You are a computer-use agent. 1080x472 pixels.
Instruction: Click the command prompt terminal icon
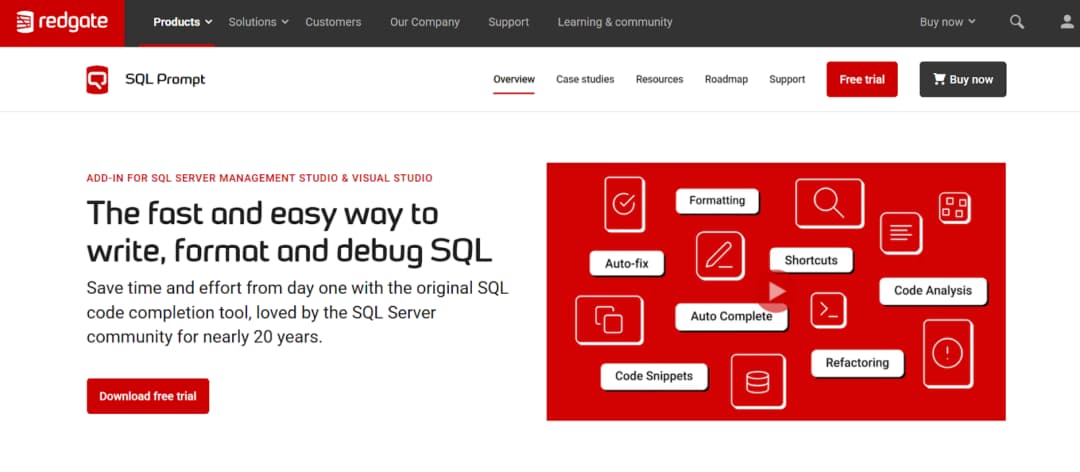tap(828, 310)
